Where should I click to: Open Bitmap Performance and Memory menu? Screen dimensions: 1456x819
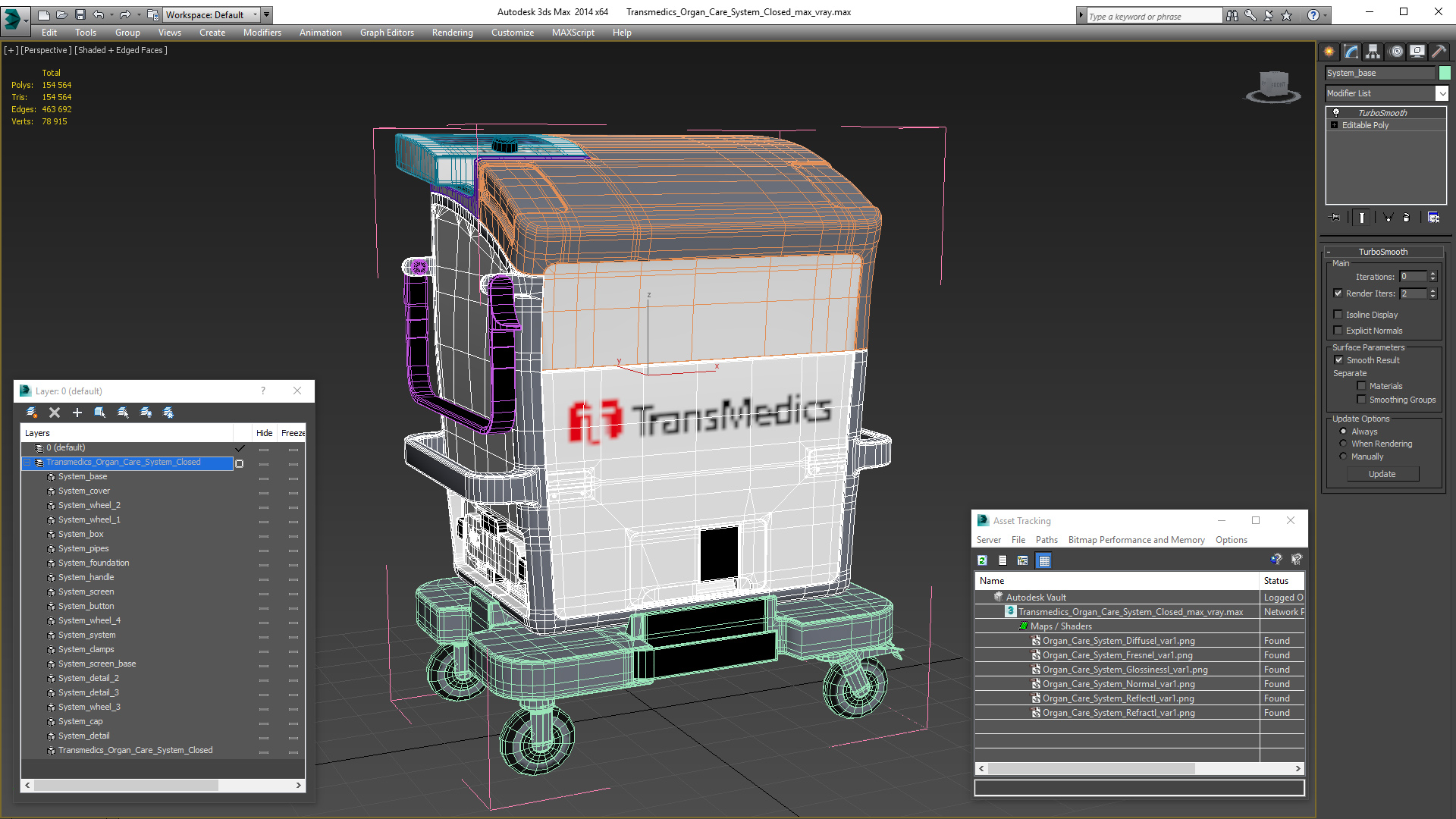coord(1136,540)
